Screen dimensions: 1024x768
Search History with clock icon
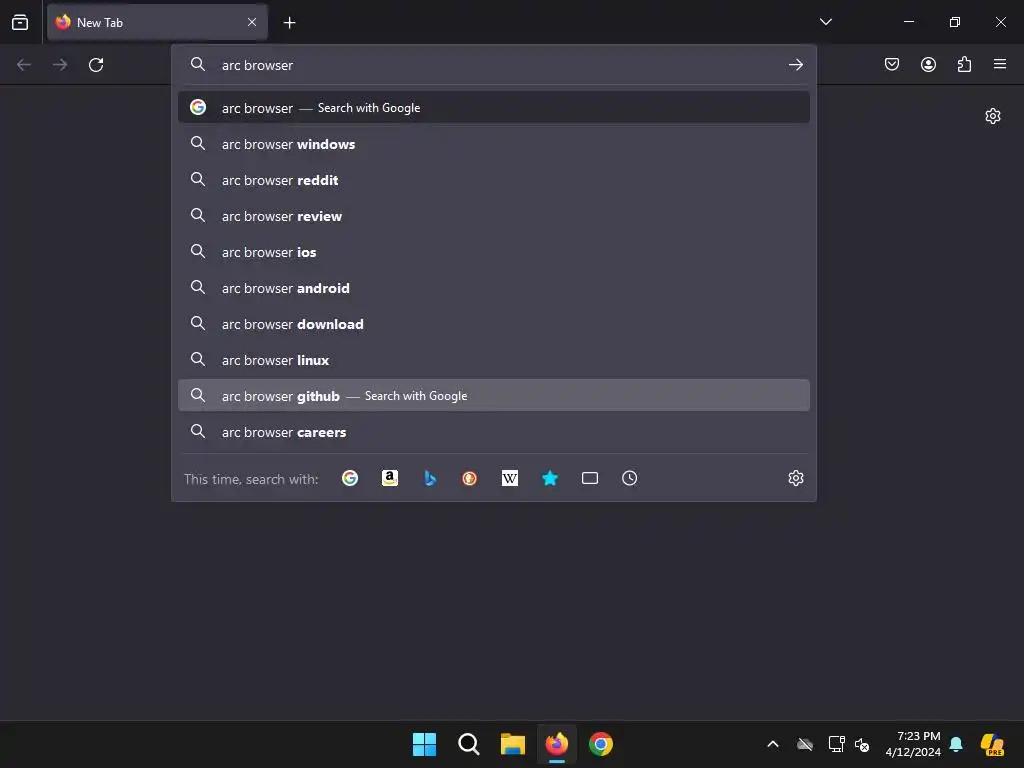(630, 478)
